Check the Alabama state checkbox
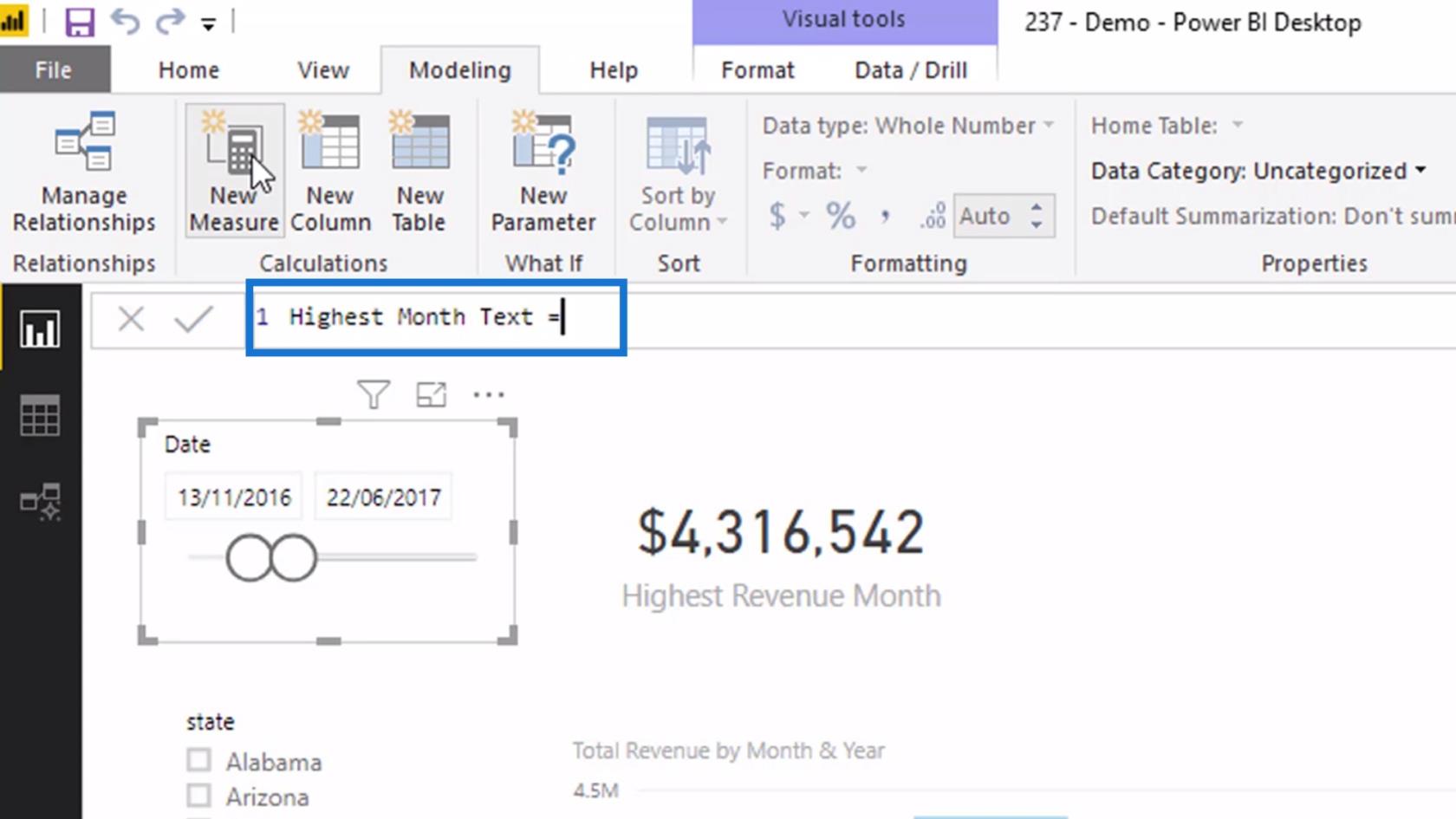 [x=198, y=761]
